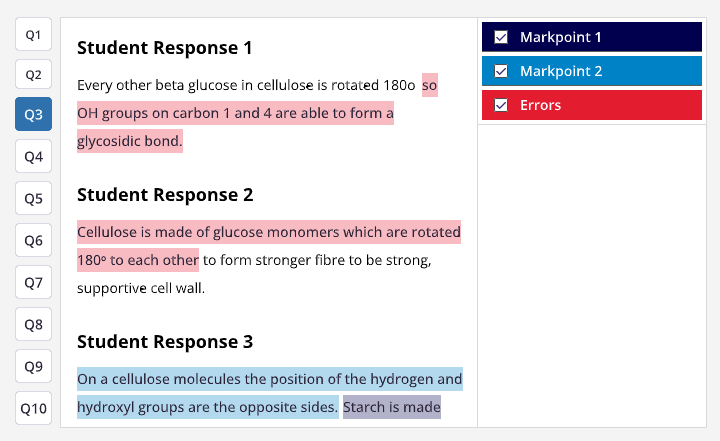Click the purple highlighted 'Starch is made' text
The width and height of the screenshot is (720, 441).
click(391, 407)
